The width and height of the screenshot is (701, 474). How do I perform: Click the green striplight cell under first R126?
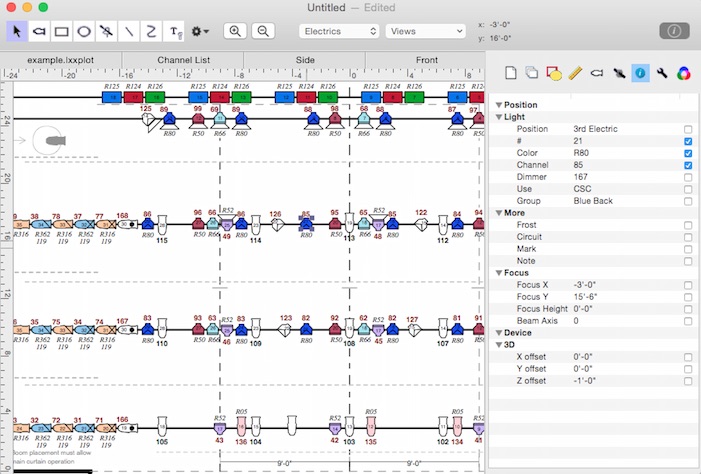[155, 97]
